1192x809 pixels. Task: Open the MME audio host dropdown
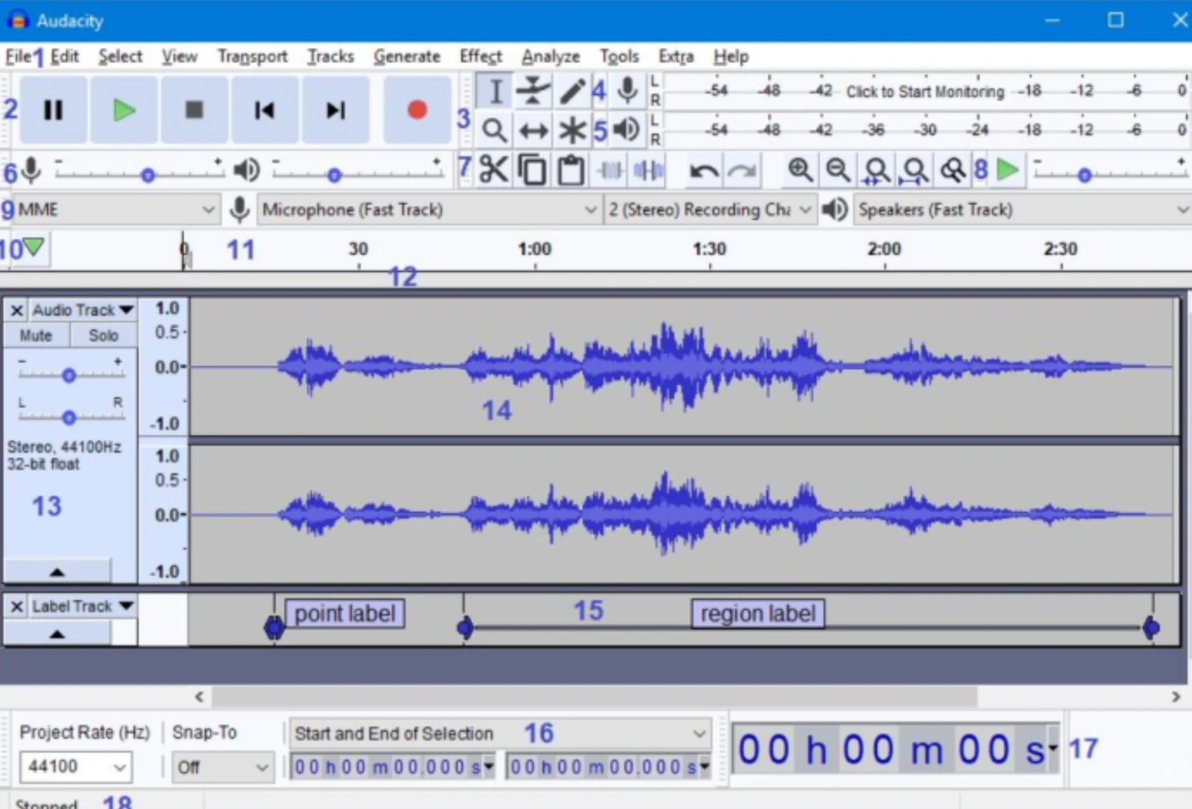click(116, 209)
